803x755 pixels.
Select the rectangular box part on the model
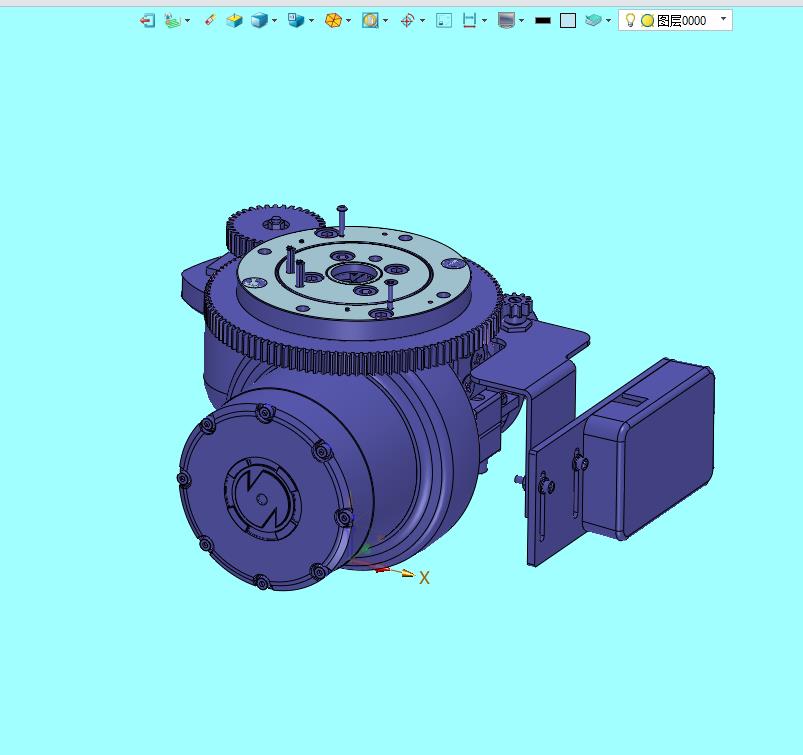coord(649,449)
